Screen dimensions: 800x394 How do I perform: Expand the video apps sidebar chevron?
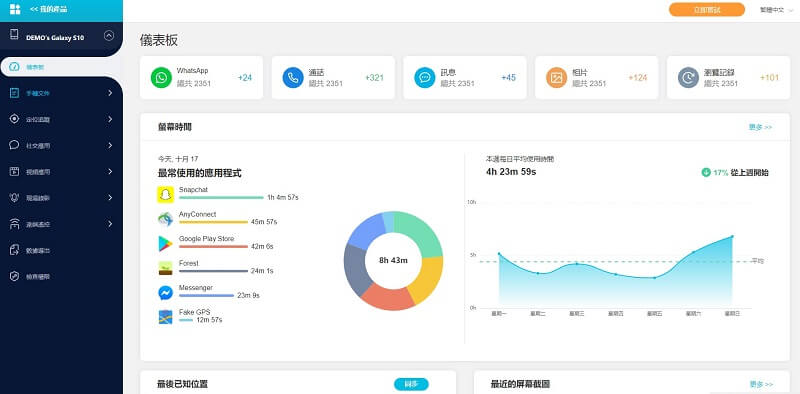[110, 171]
